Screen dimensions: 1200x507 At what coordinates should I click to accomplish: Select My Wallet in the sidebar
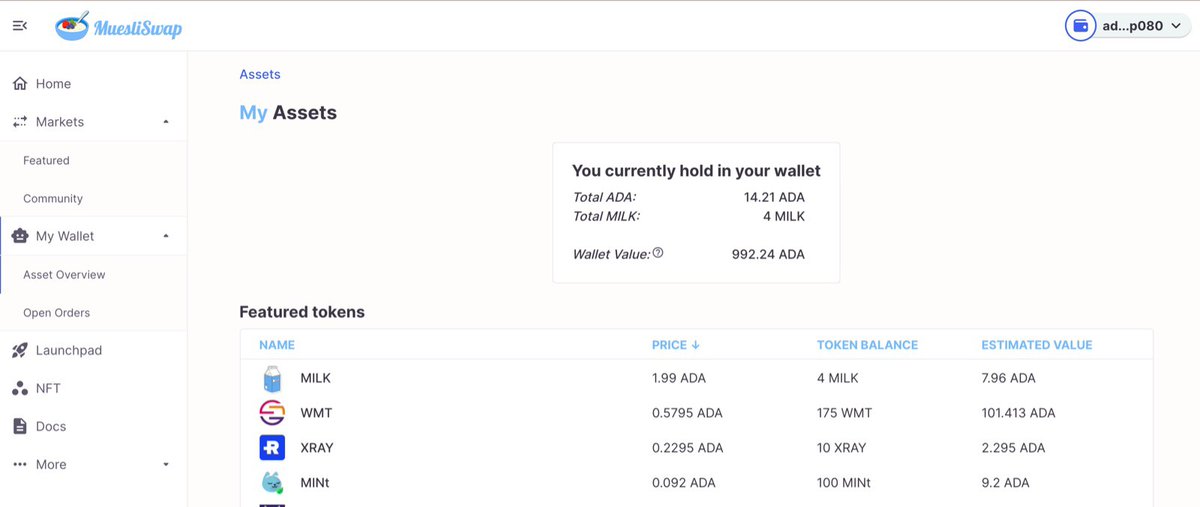coord(65,236)
